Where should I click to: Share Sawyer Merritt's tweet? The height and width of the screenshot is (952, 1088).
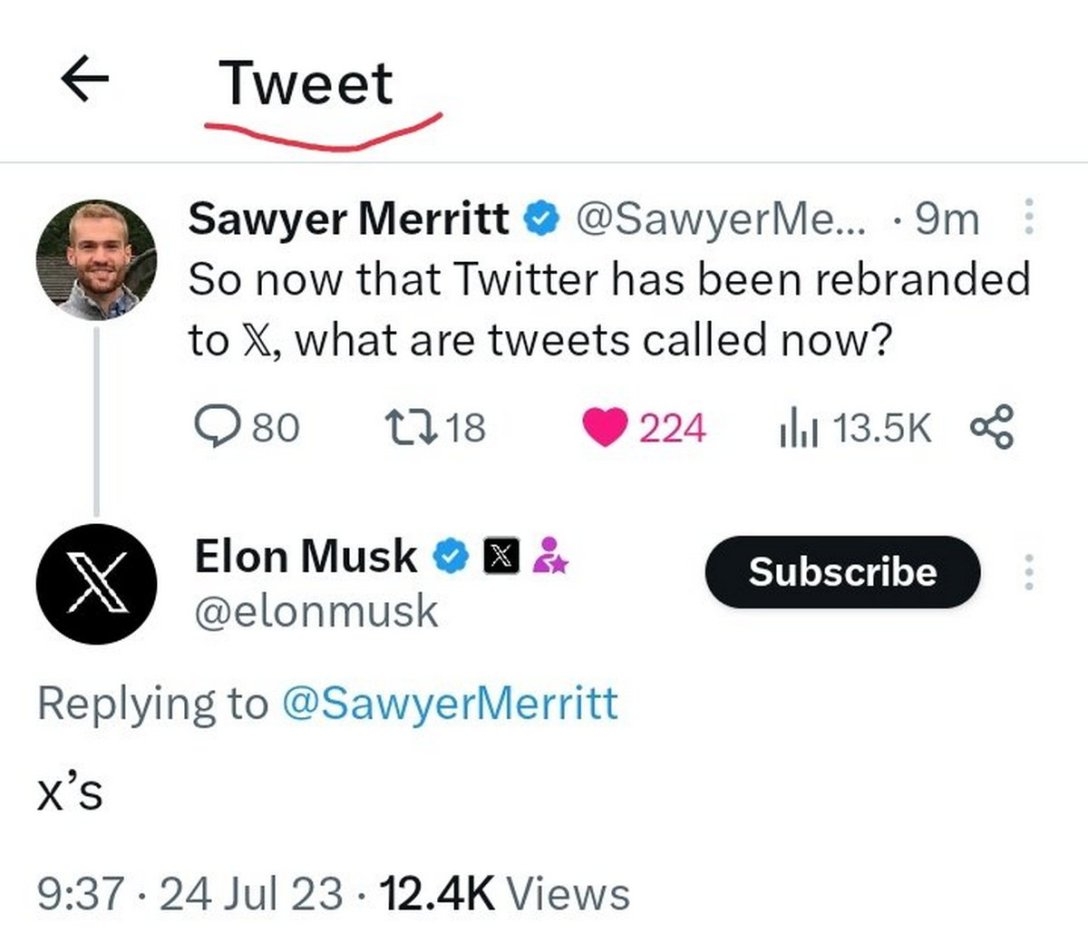click(x=992, y=428)
